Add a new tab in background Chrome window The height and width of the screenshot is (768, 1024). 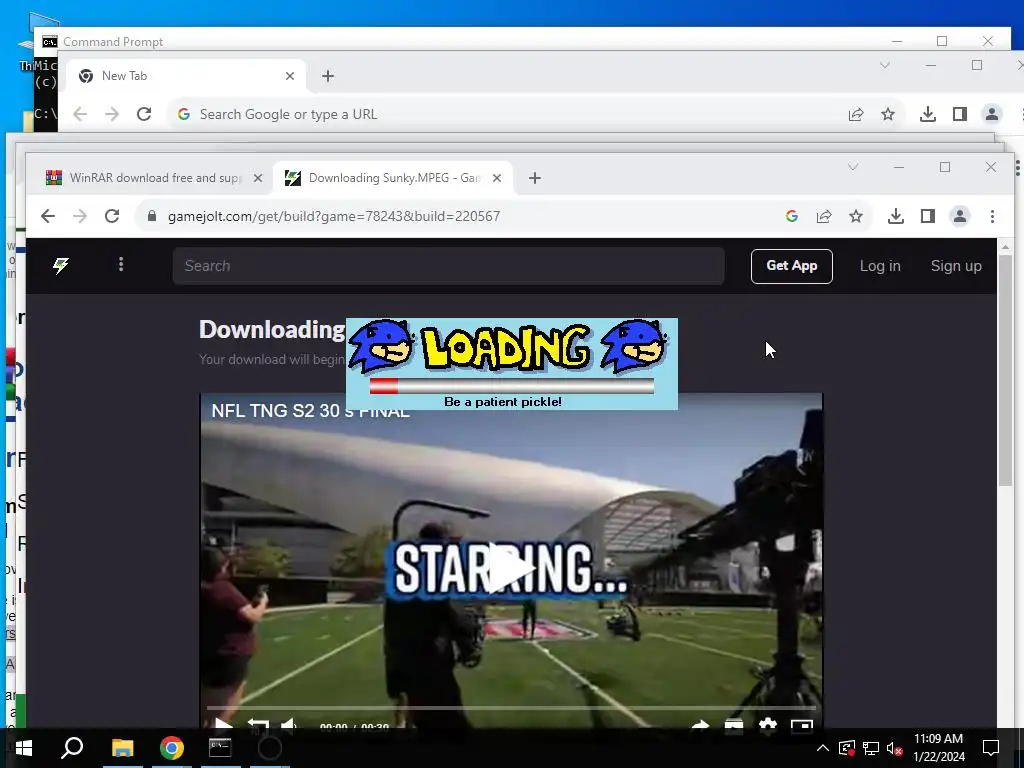[x=328, y=76]
